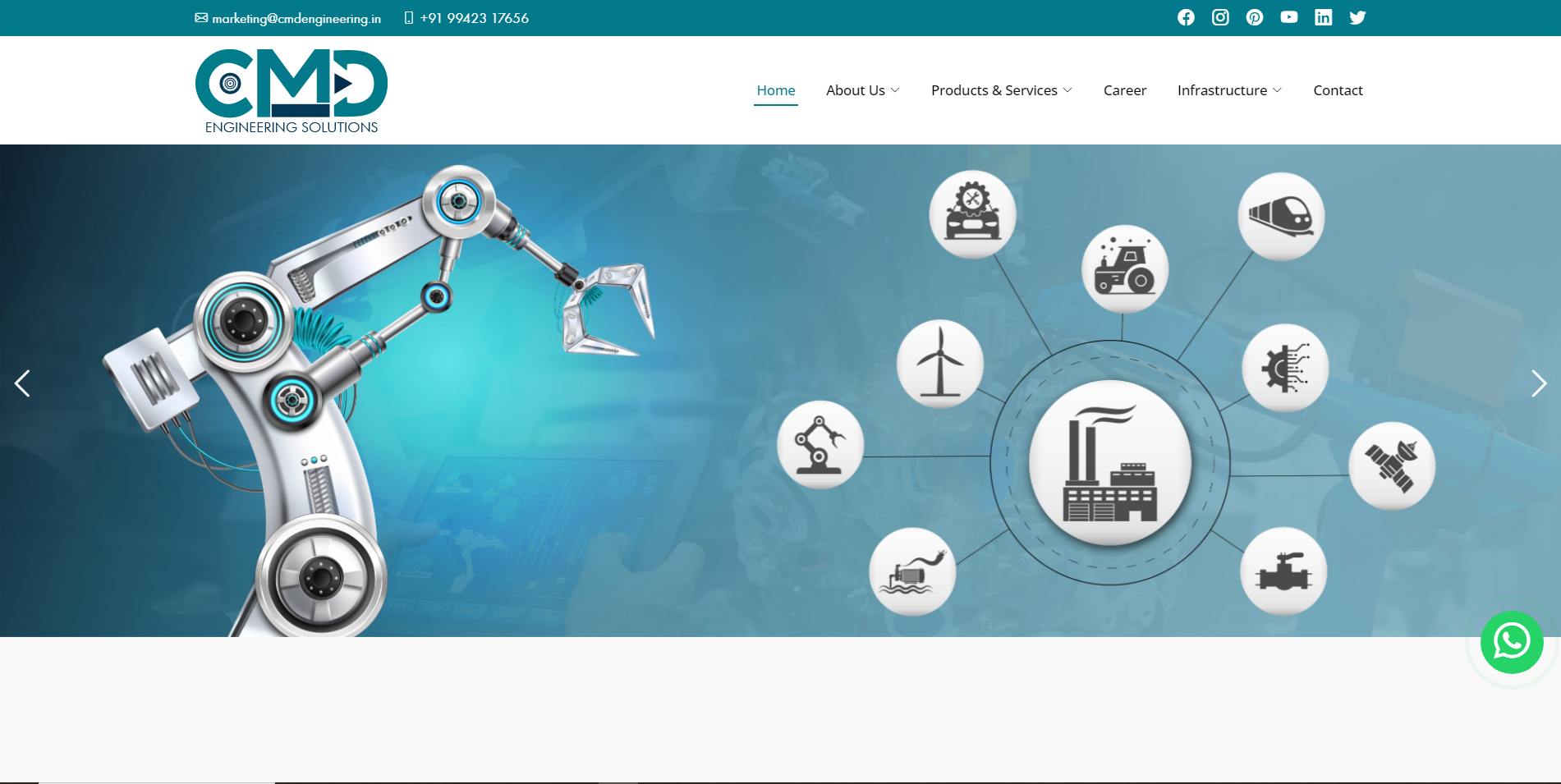Expand the About Us dropdown menu

click(862, 90)
